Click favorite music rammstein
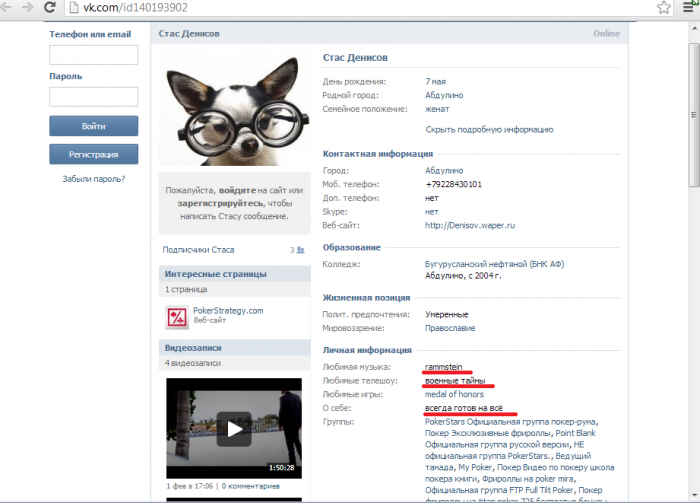This screenshot has width=700, height=503. tap(443, 367)
